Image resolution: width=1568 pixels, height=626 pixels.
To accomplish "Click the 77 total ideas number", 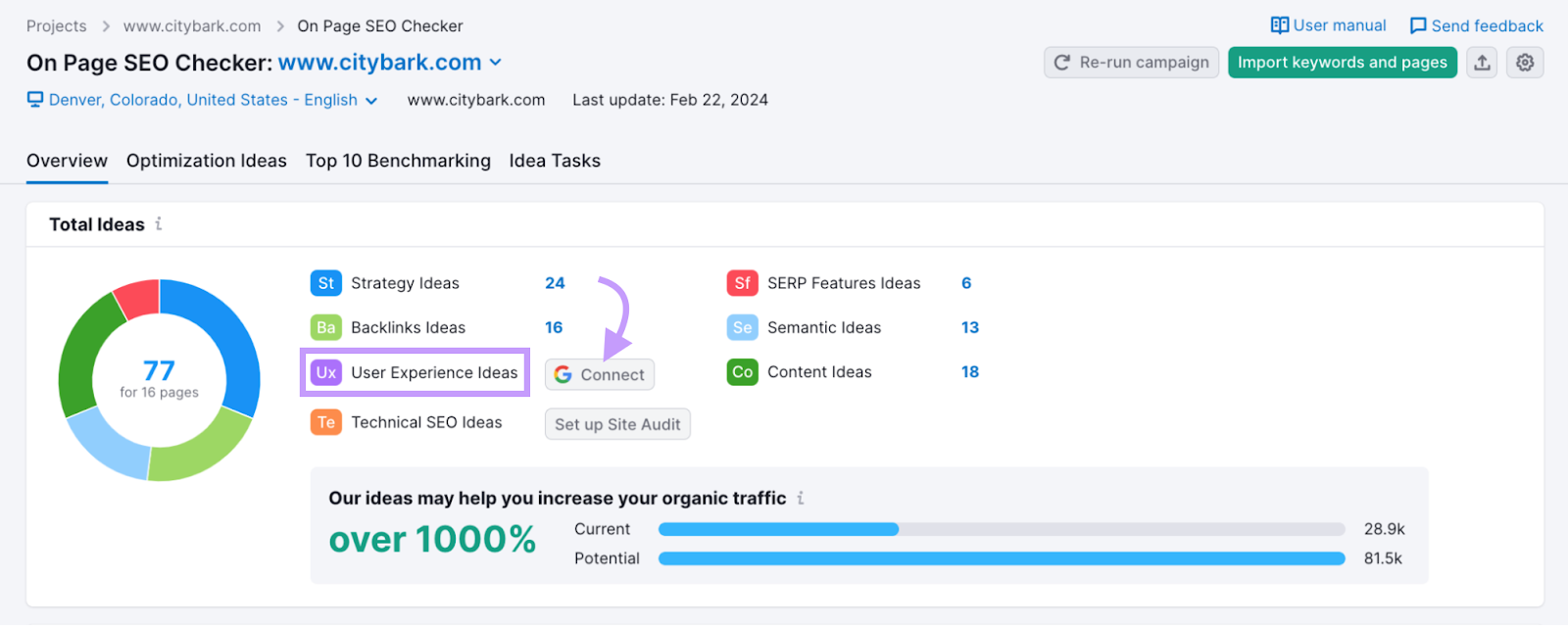I will 159,370.
